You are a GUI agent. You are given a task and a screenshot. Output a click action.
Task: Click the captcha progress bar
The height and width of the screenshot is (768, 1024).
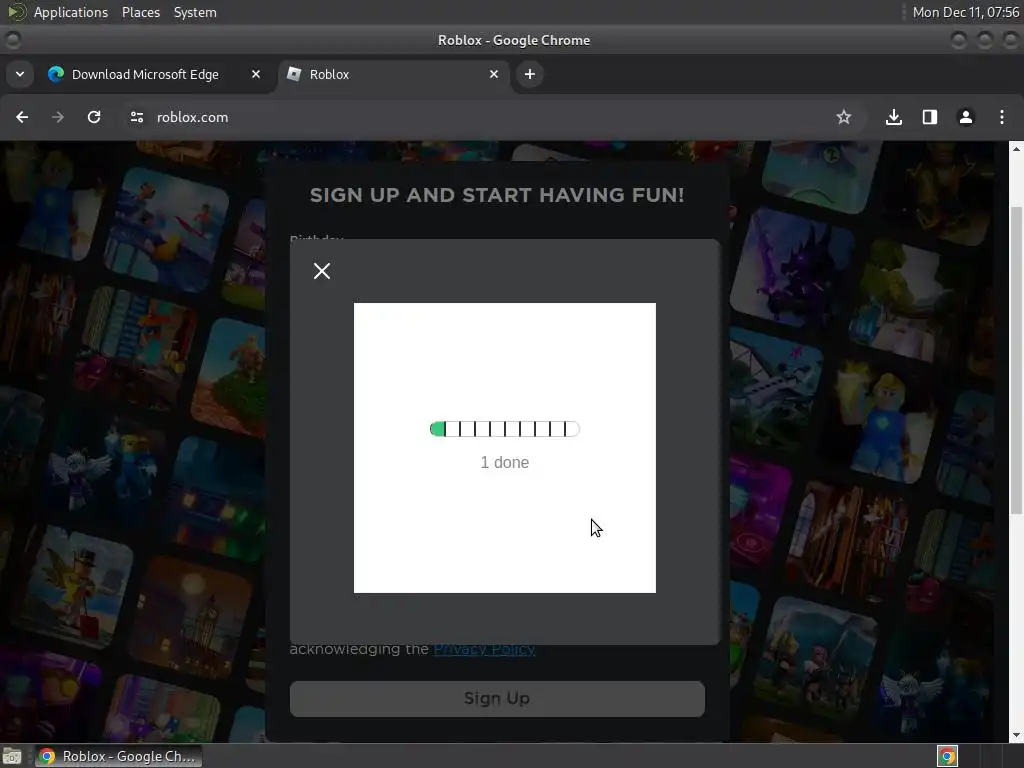coord(505,429)
